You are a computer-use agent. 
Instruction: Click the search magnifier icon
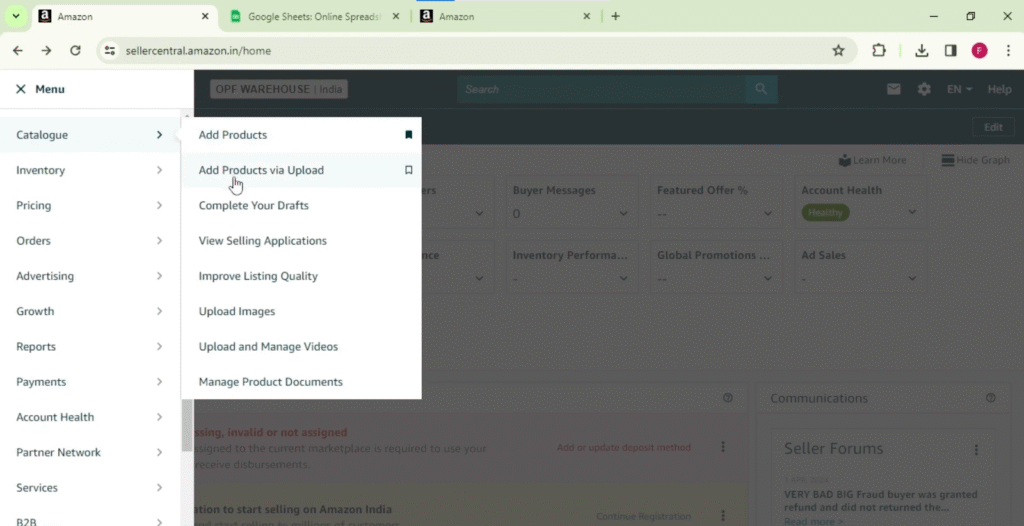point(761,89)
